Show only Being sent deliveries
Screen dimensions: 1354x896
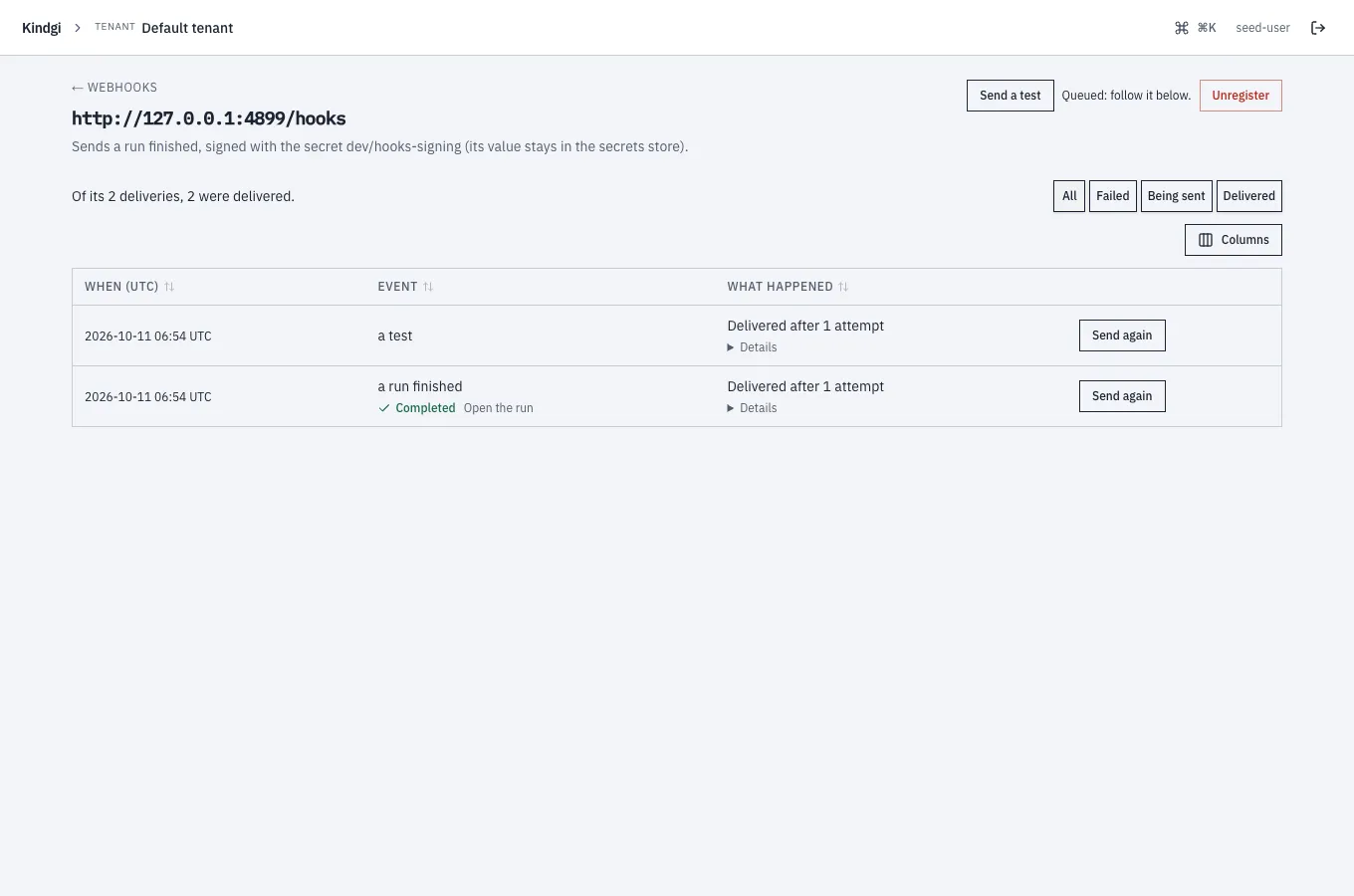click(1177, 196)
